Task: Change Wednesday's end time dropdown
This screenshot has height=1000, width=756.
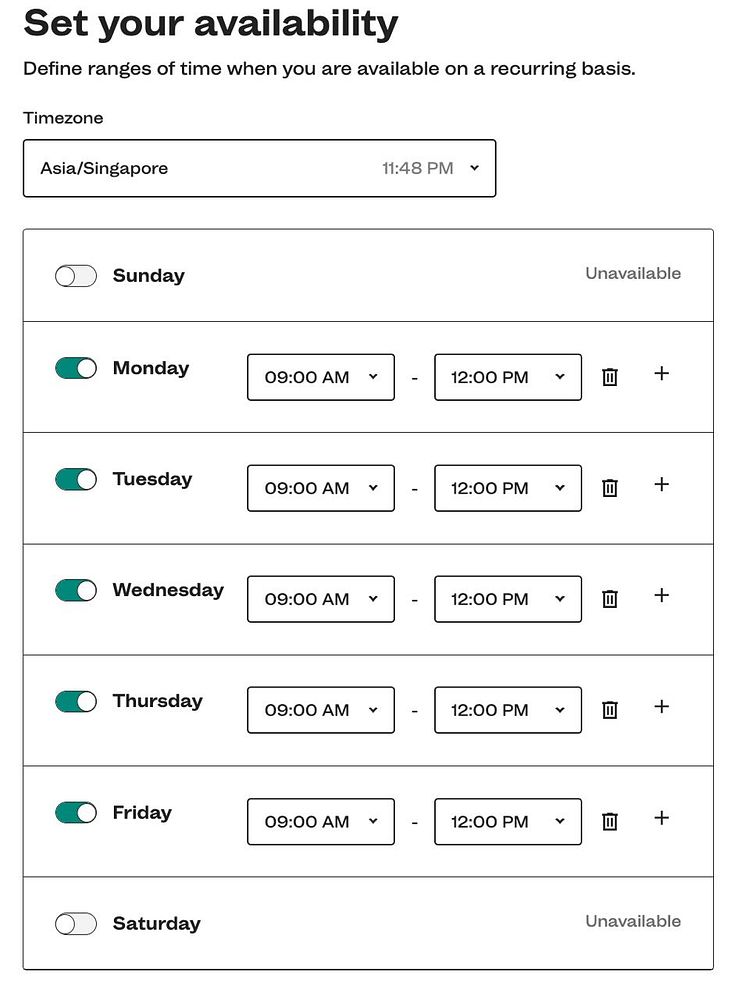Action: tap(508, 599)
